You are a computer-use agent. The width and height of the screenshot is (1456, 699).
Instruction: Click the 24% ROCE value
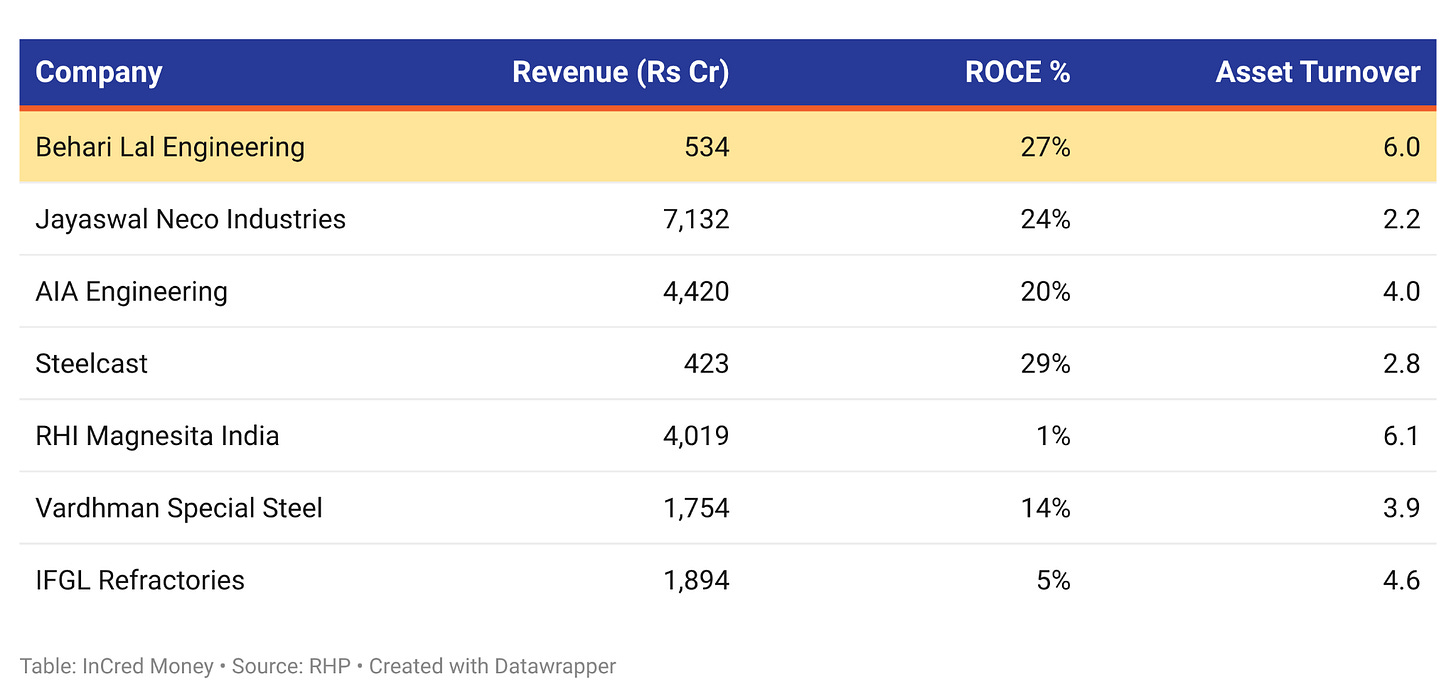1046,219
